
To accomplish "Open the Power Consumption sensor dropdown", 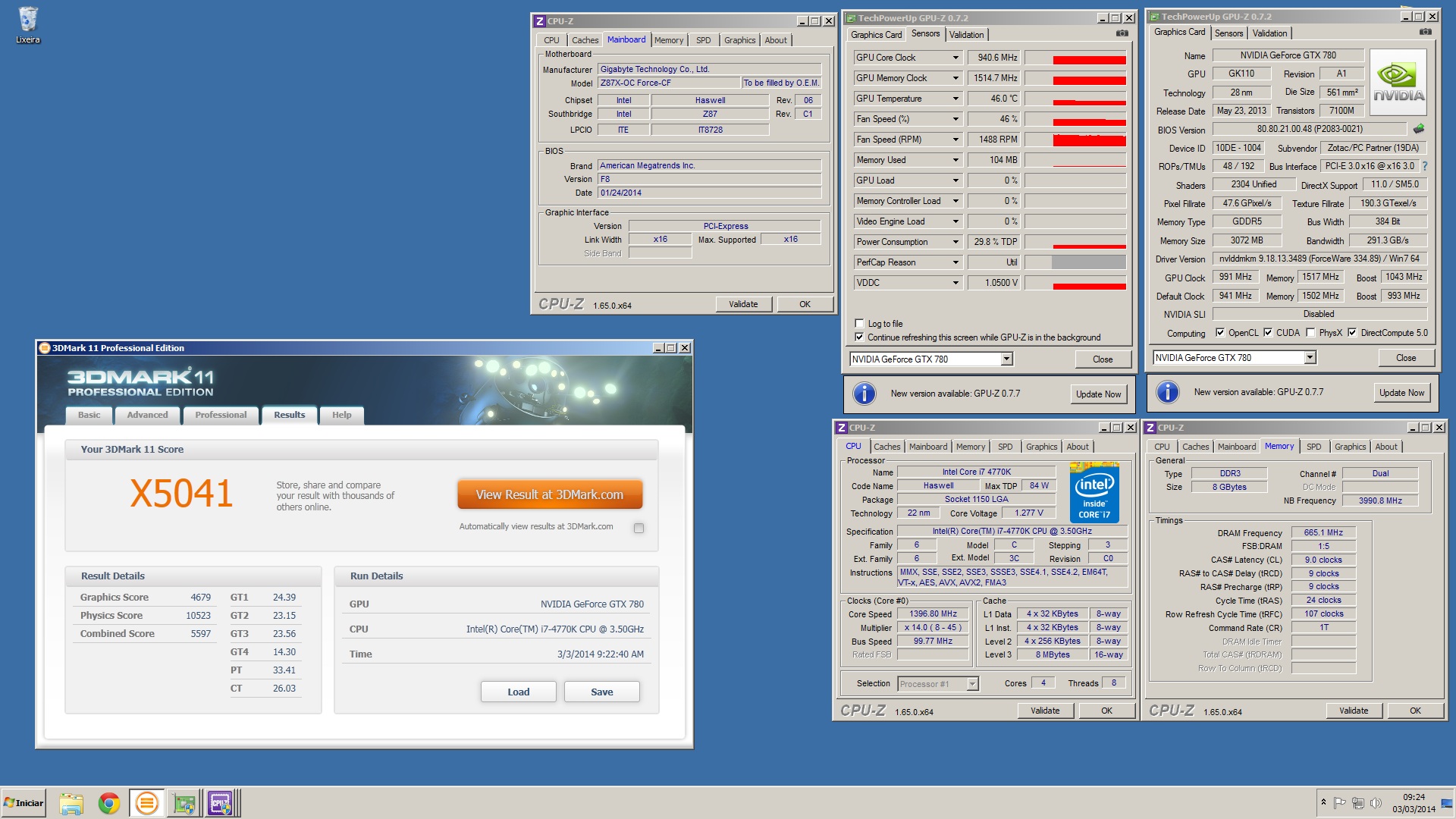I will click(955, 242).
